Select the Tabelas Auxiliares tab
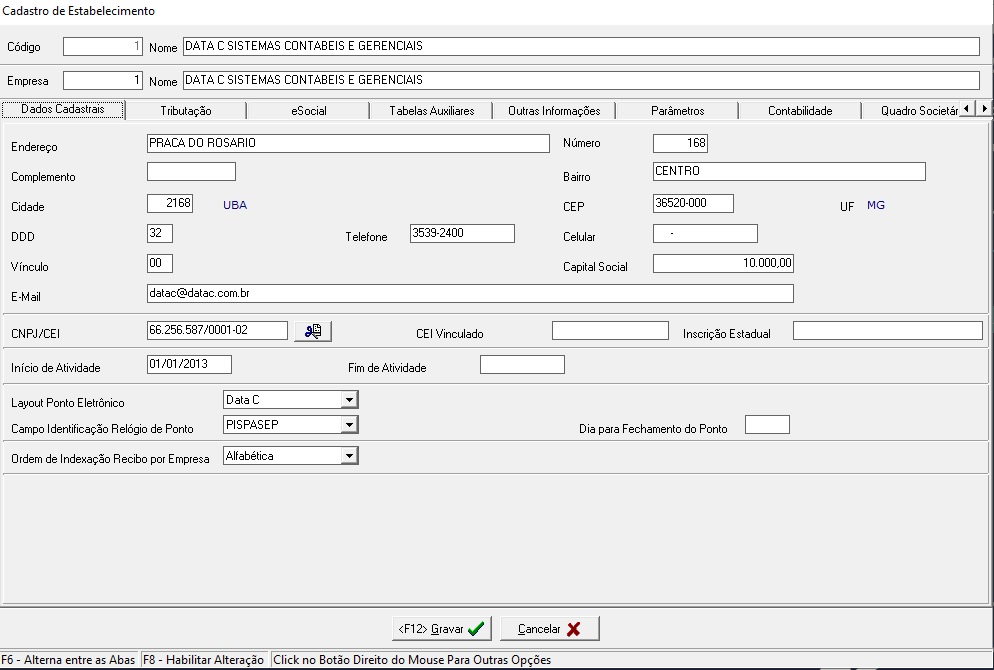Screen dimensions: 994x670 click(x=431, y=111)
